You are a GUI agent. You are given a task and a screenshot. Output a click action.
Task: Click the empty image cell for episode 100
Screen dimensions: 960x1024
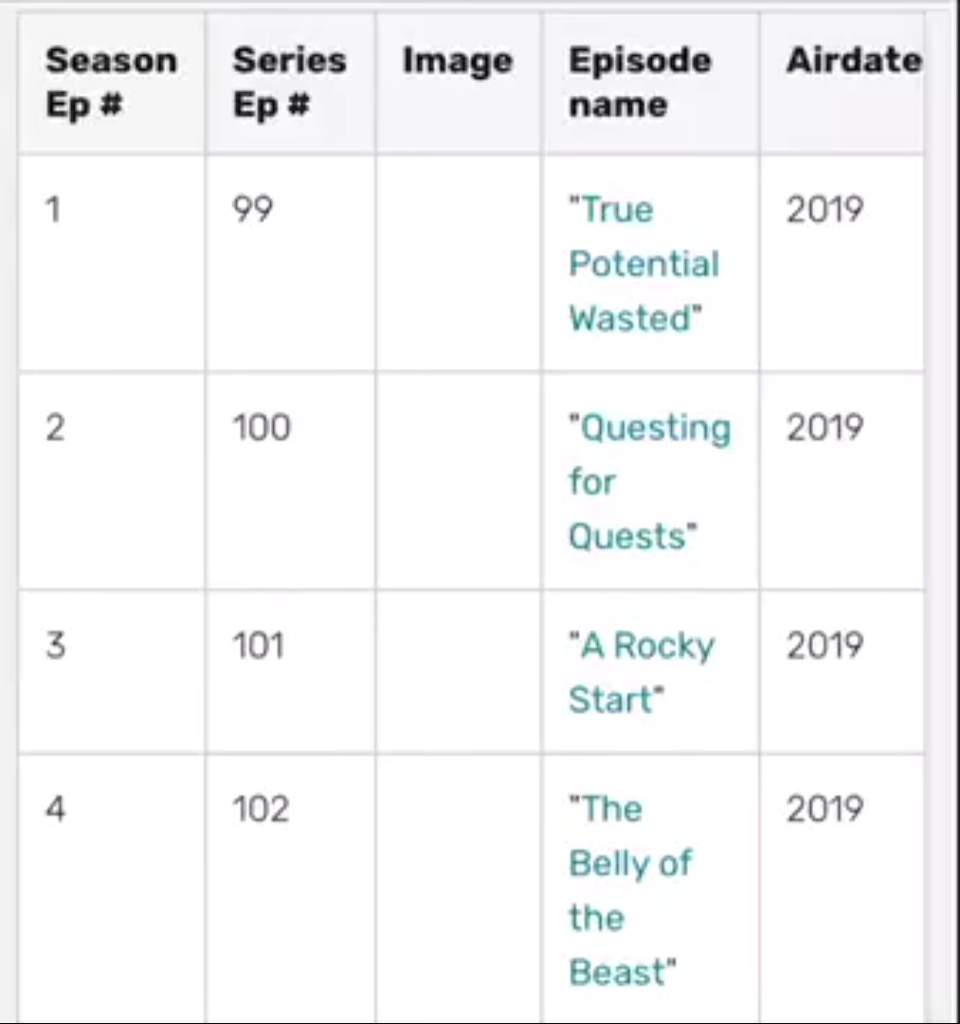click(458, 481)
